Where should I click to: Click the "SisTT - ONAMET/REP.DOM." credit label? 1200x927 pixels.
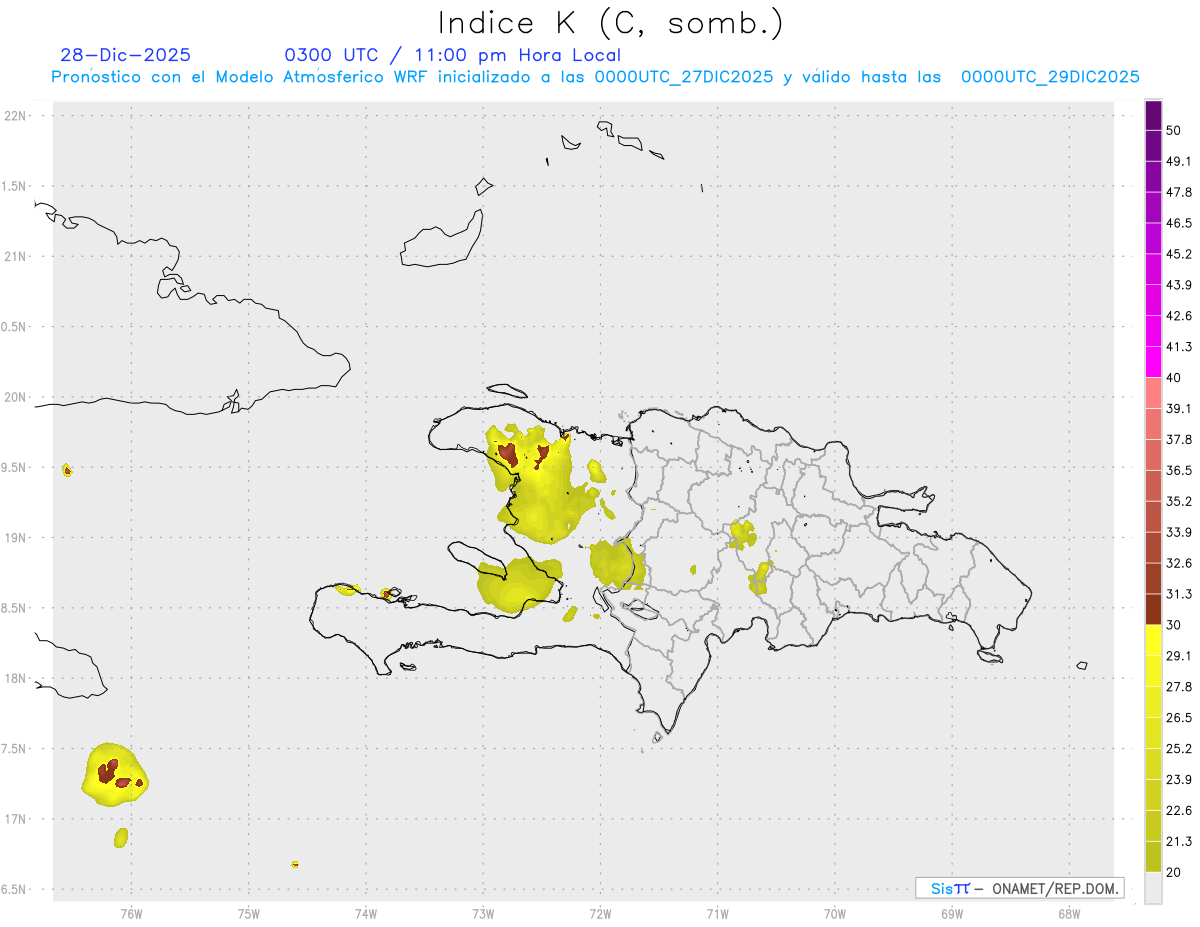1020,888
